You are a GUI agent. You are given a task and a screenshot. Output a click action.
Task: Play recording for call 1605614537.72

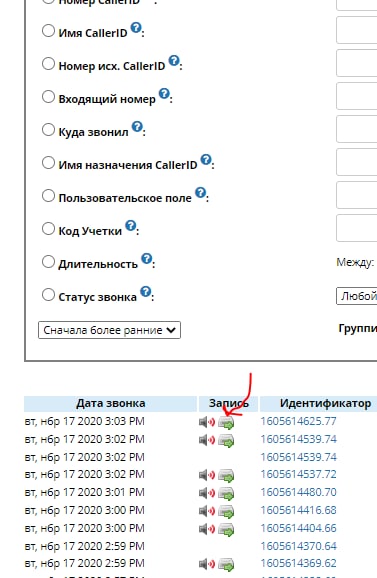(x=207, y=475)
